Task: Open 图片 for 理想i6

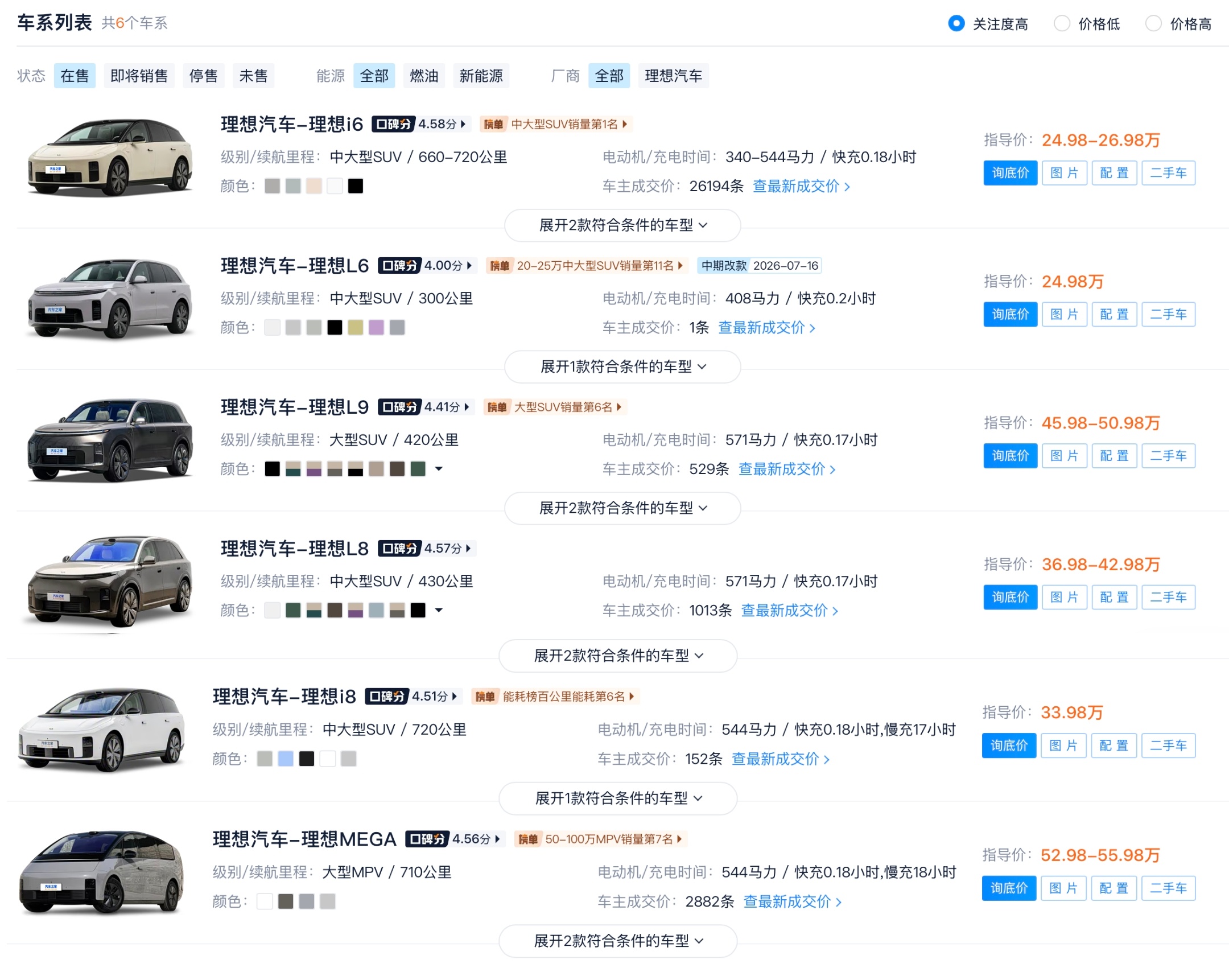Action: pos(1065,173)
